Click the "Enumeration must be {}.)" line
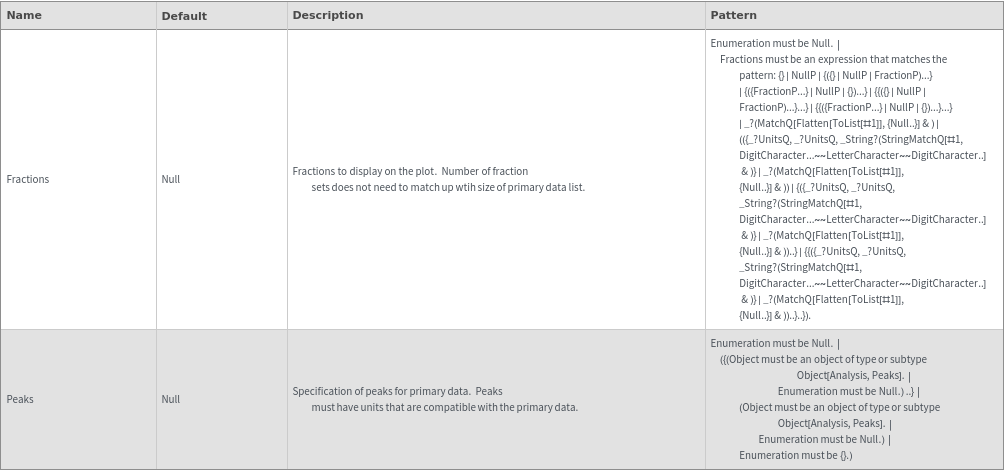 (x=795, y=455)
